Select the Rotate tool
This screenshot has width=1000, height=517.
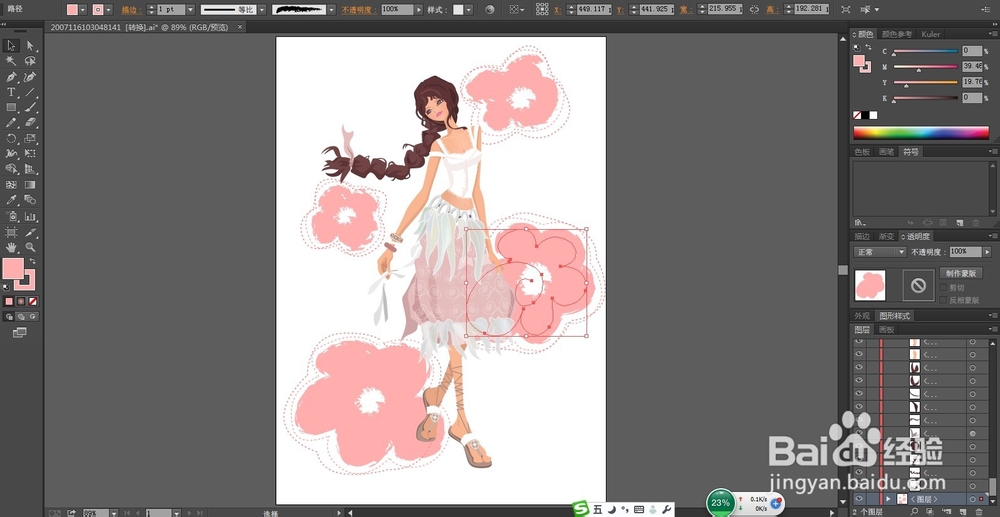coord(11,138)
